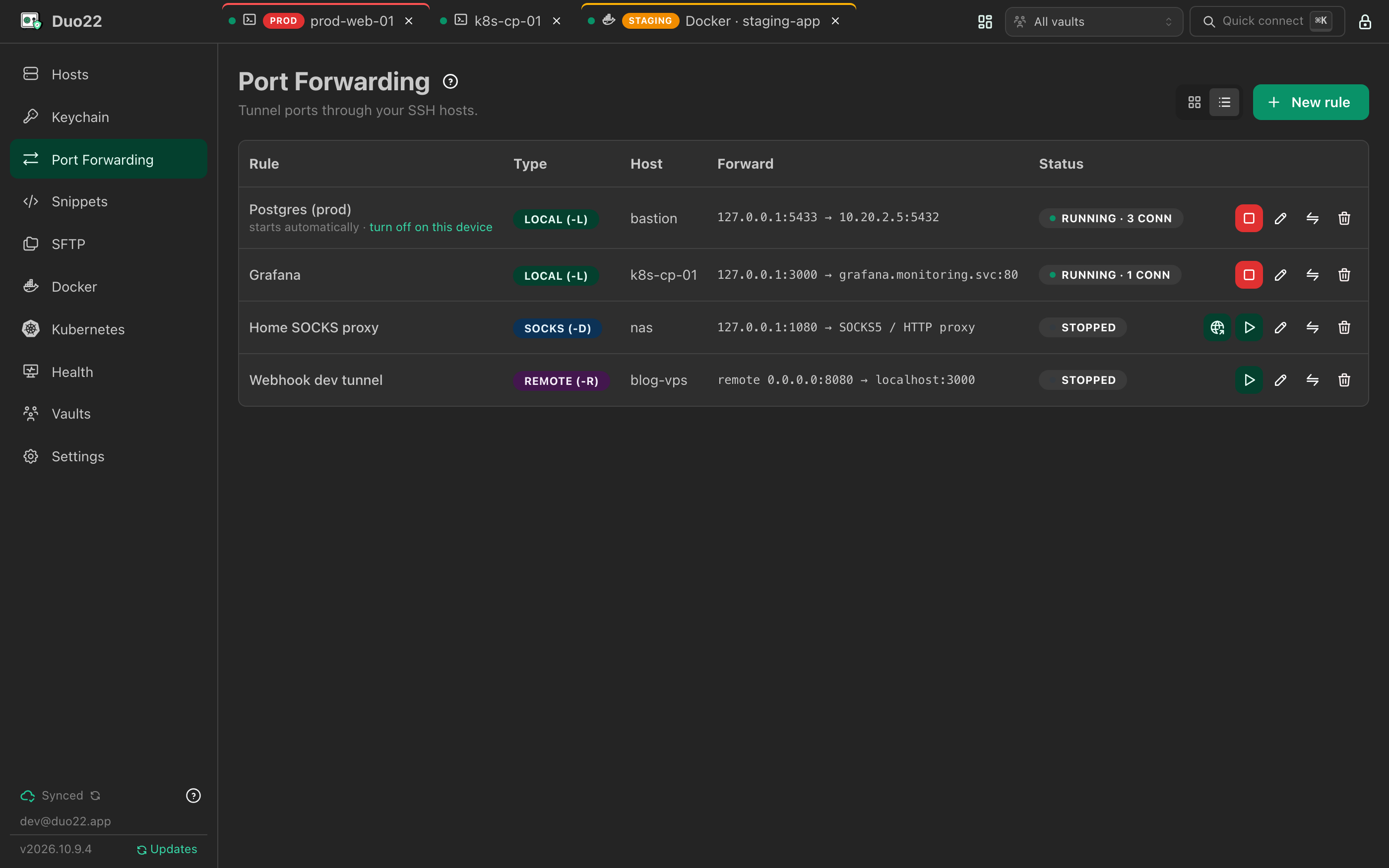The image size is (1389, 868).
Task: Refresh sync status next to Synced
Action: 95,796
